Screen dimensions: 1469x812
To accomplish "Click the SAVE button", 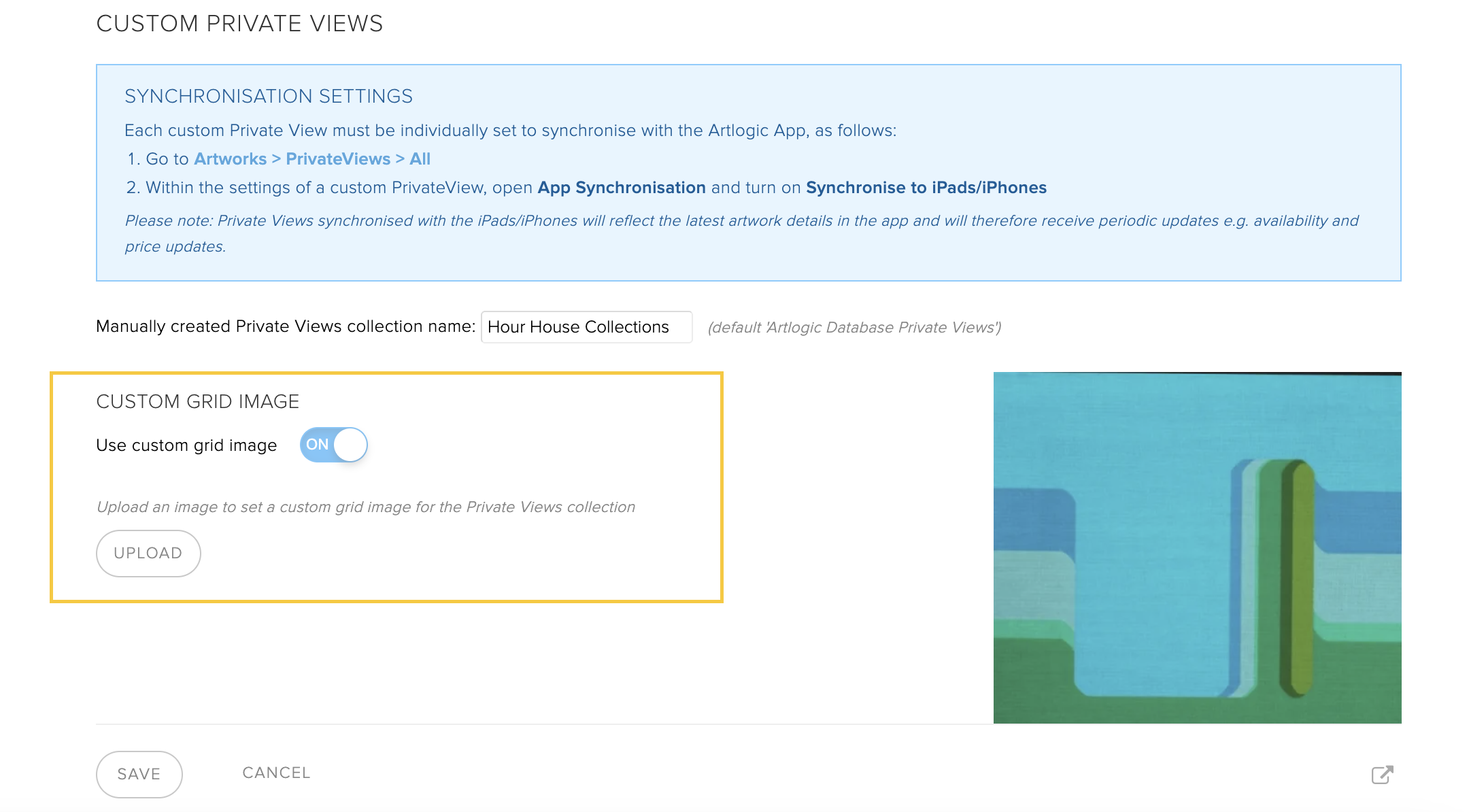I will click(139, 775).
